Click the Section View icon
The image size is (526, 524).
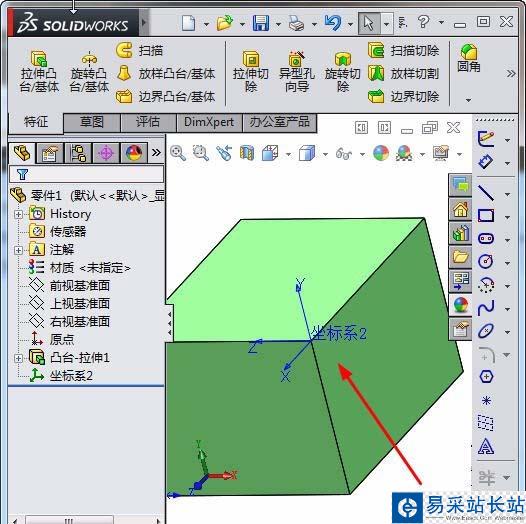pyautogui.click(x=247, y=153)
